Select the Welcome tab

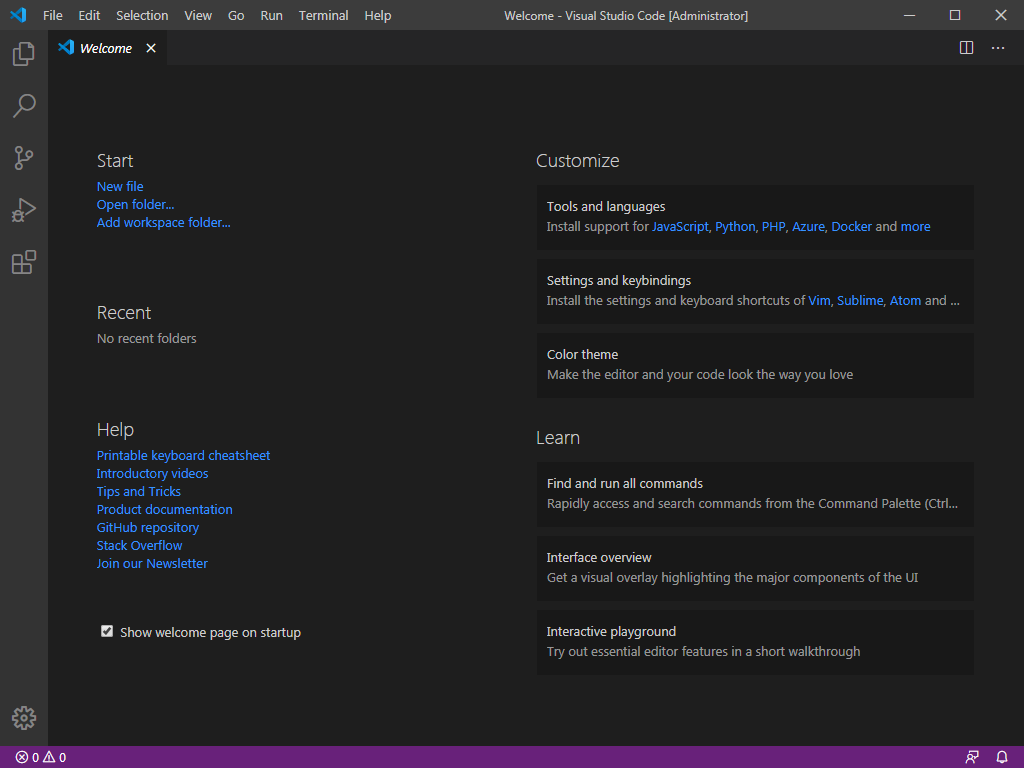[x=104, y=47]
